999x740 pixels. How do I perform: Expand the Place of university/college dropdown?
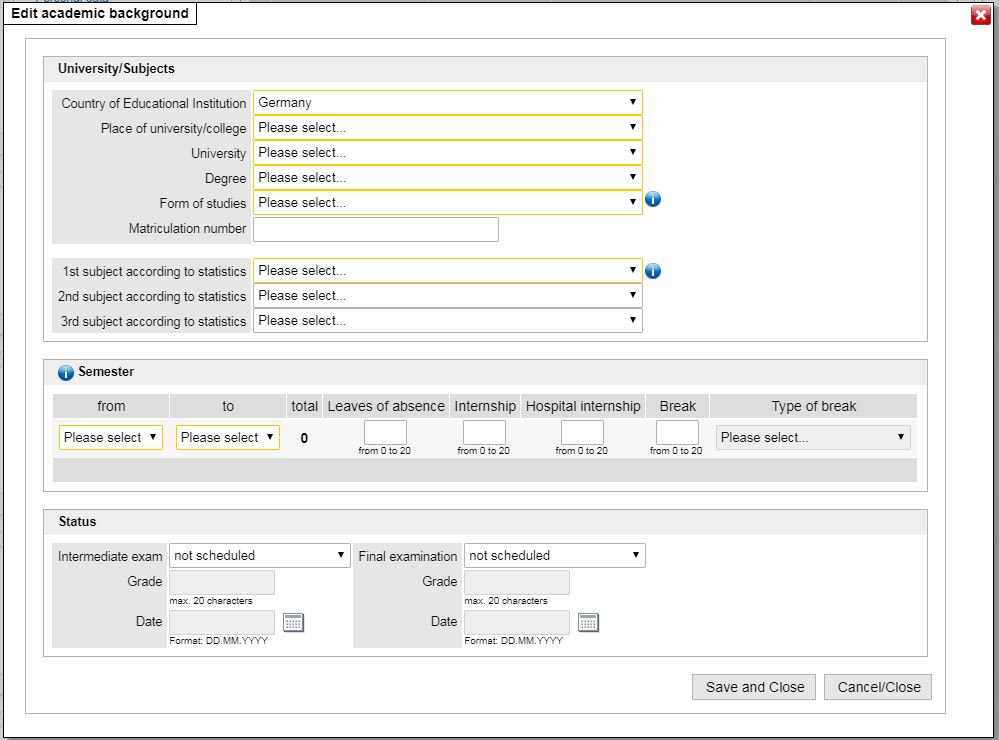click(447, 128)
